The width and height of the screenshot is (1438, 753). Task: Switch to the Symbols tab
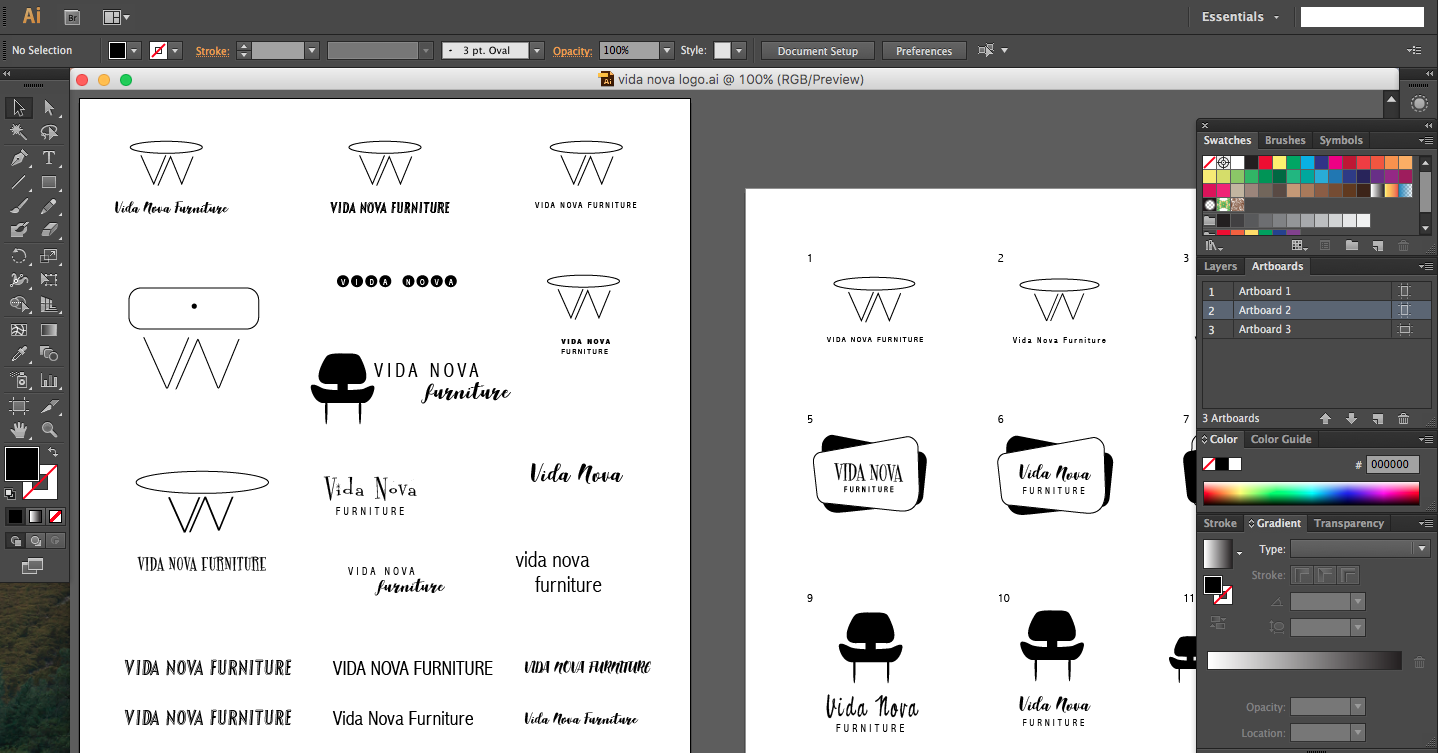click(1340, 141)
